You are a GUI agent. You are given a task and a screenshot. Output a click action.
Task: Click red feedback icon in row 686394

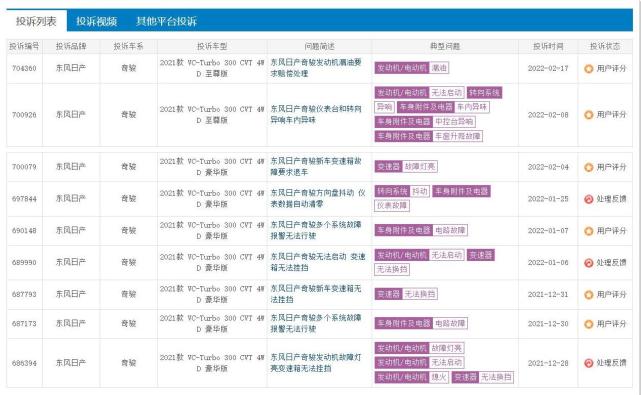click(x=588, y=363)
